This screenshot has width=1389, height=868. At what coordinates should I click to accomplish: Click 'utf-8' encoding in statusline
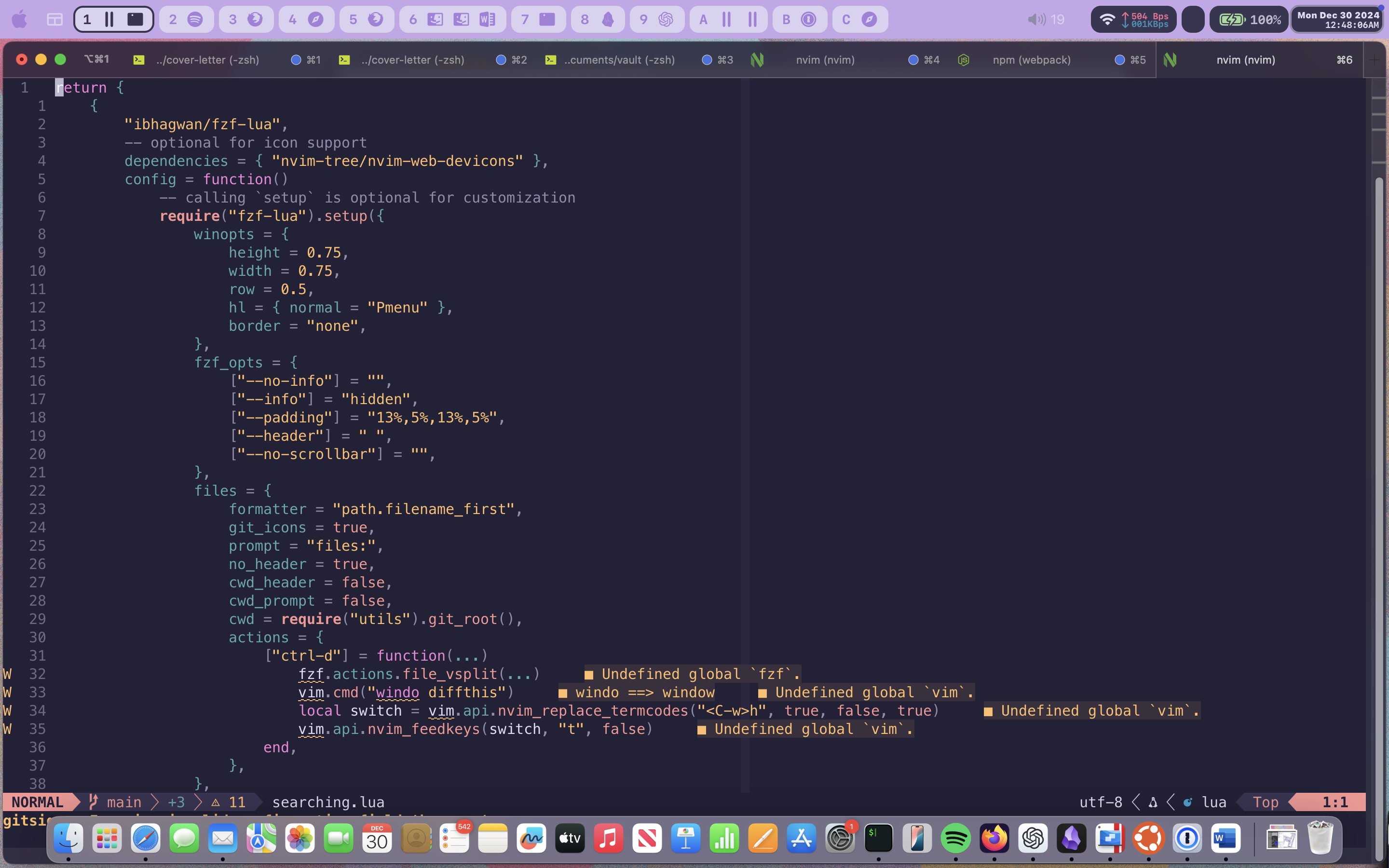pyautogui.click(x=1101, y=802)
